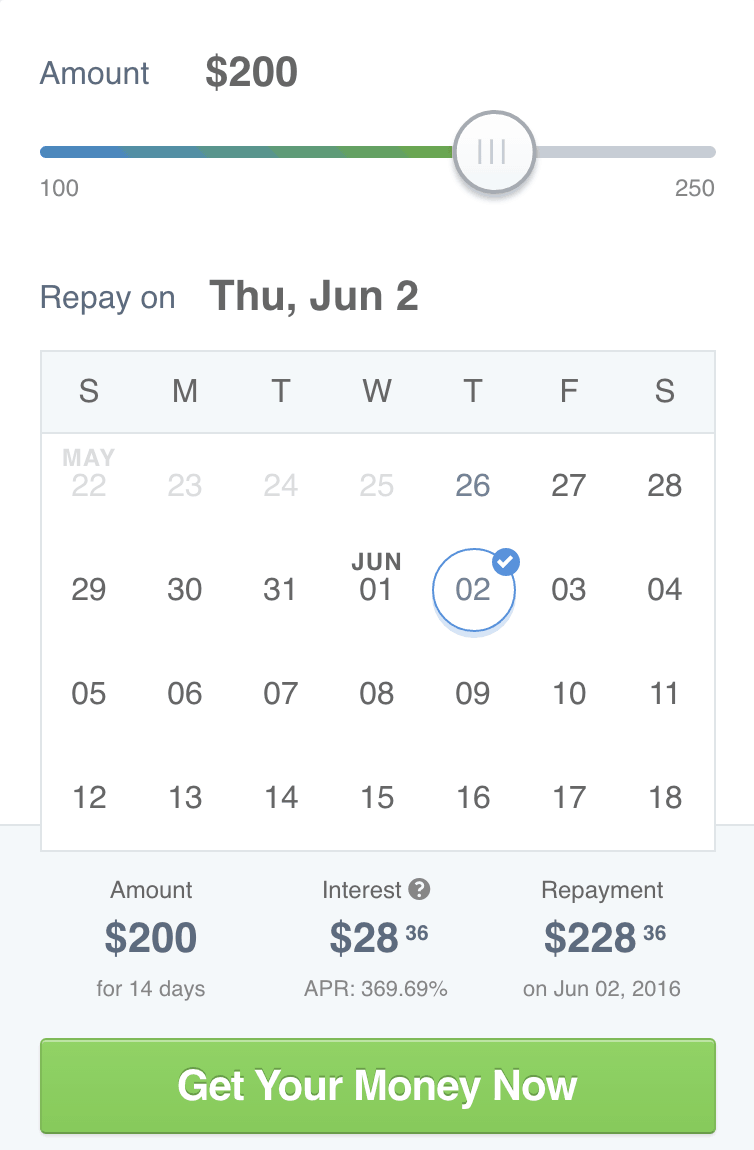The width and height of the screenshot is (754, 1150).
Task: Pick May 26 on the calendar
Action: [x=472, y=486]
